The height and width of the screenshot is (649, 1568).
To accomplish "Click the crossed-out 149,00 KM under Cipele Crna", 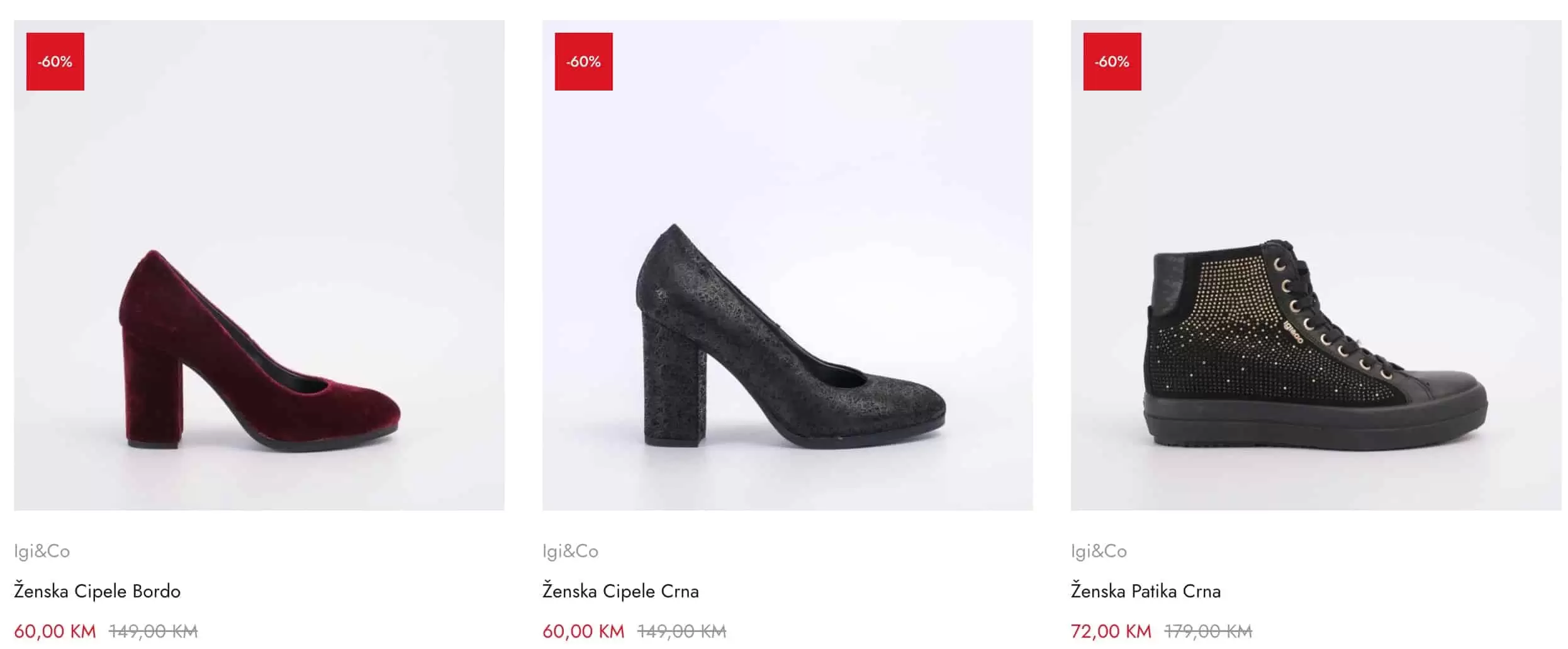I will tap(682, 631).
